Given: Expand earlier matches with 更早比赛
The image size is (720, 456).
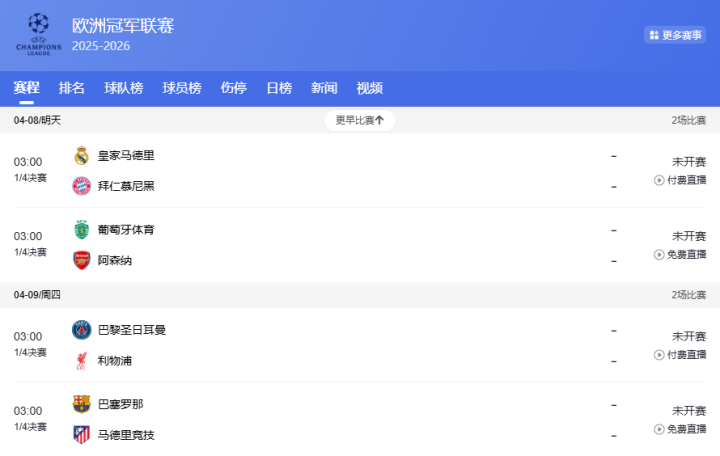Looking at the screenshot, I should [x=360, y=120].
